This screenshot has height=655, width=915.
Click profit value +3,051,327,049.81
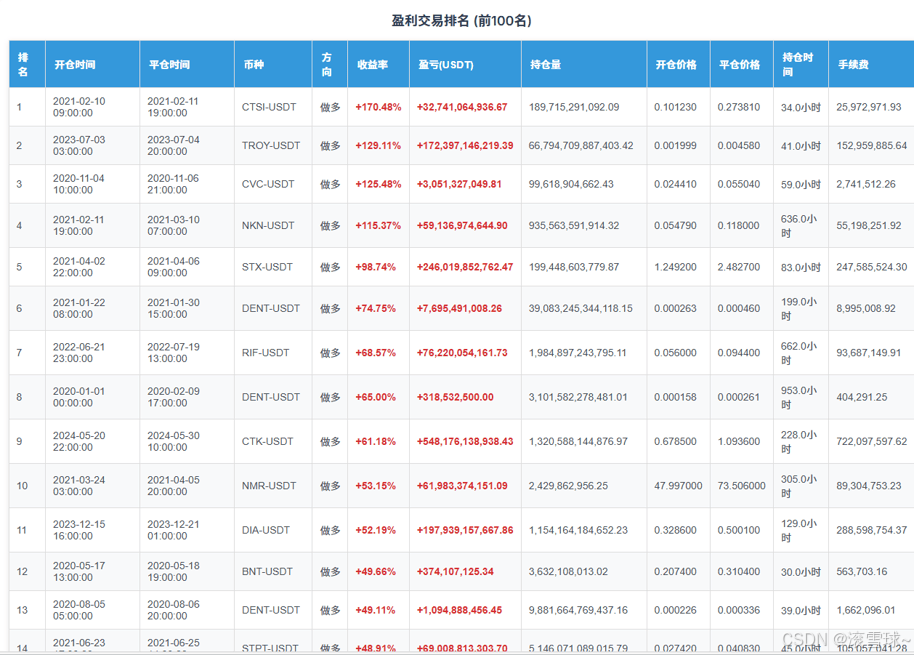459,184
